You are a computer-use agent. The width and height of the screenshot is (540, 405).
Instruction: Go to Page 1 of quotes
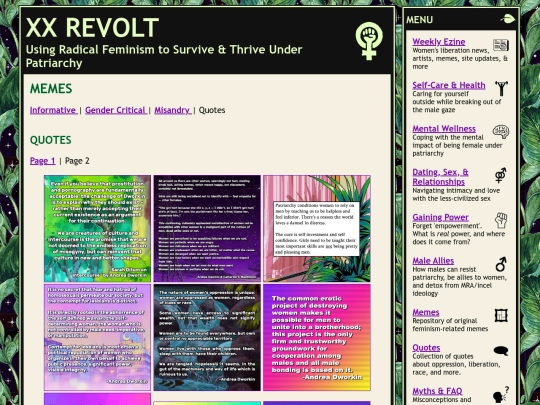coord(42,161)
